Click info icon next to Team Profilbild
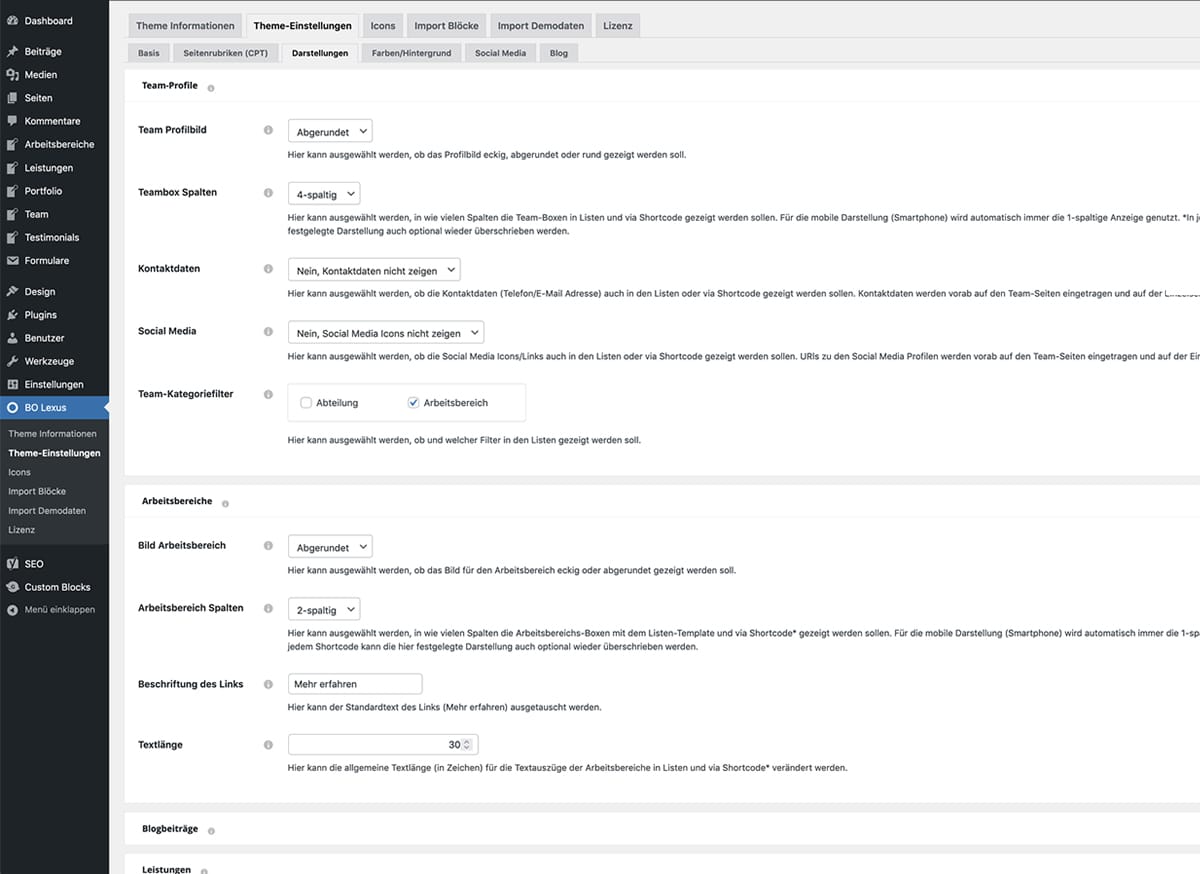Screen dimensions: 1200x874 click(x=268, y=130)
